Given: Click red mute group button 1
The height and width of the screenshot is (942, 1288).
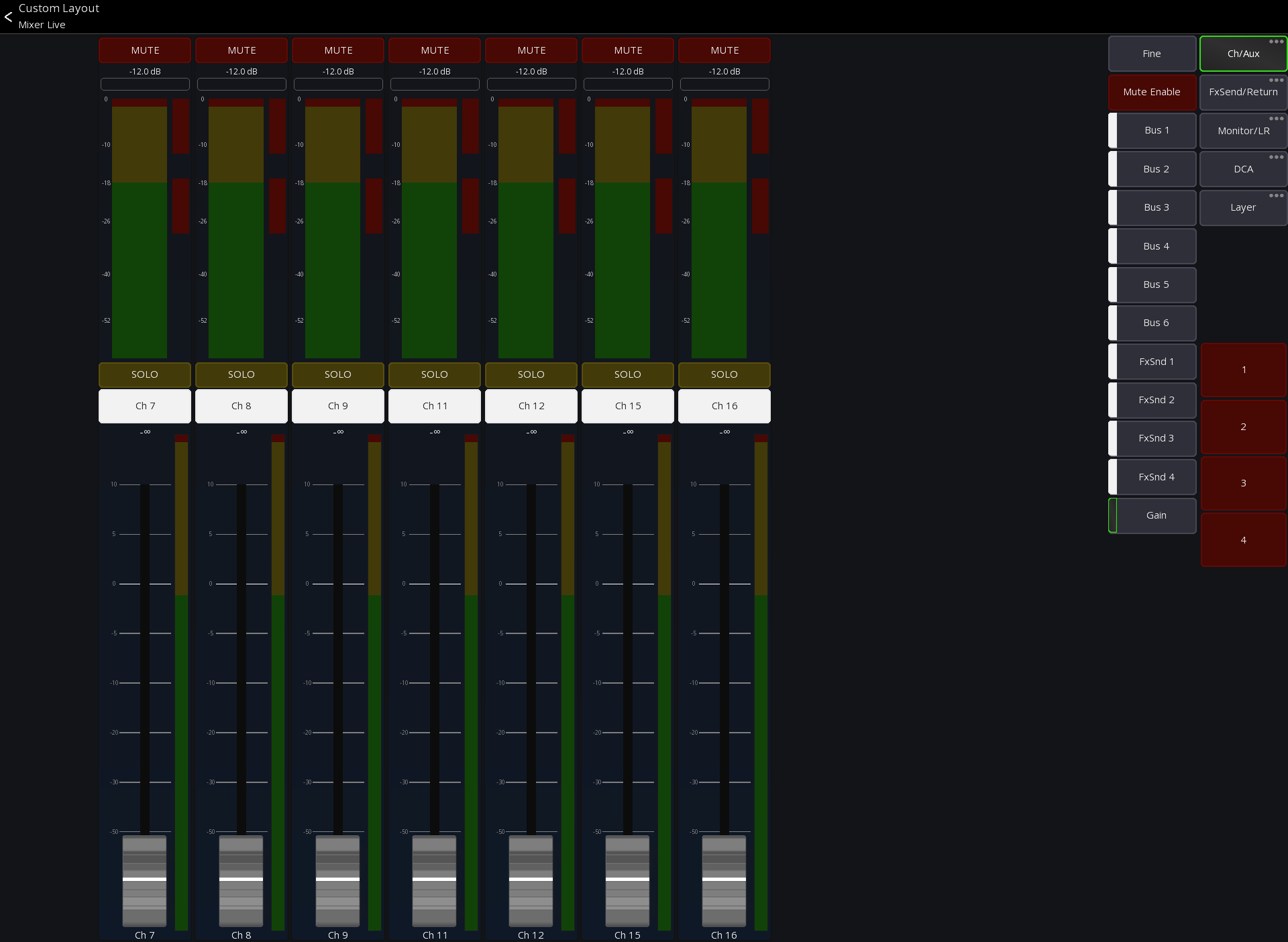Looking at the screenshot, I should tap(1243, 370).
